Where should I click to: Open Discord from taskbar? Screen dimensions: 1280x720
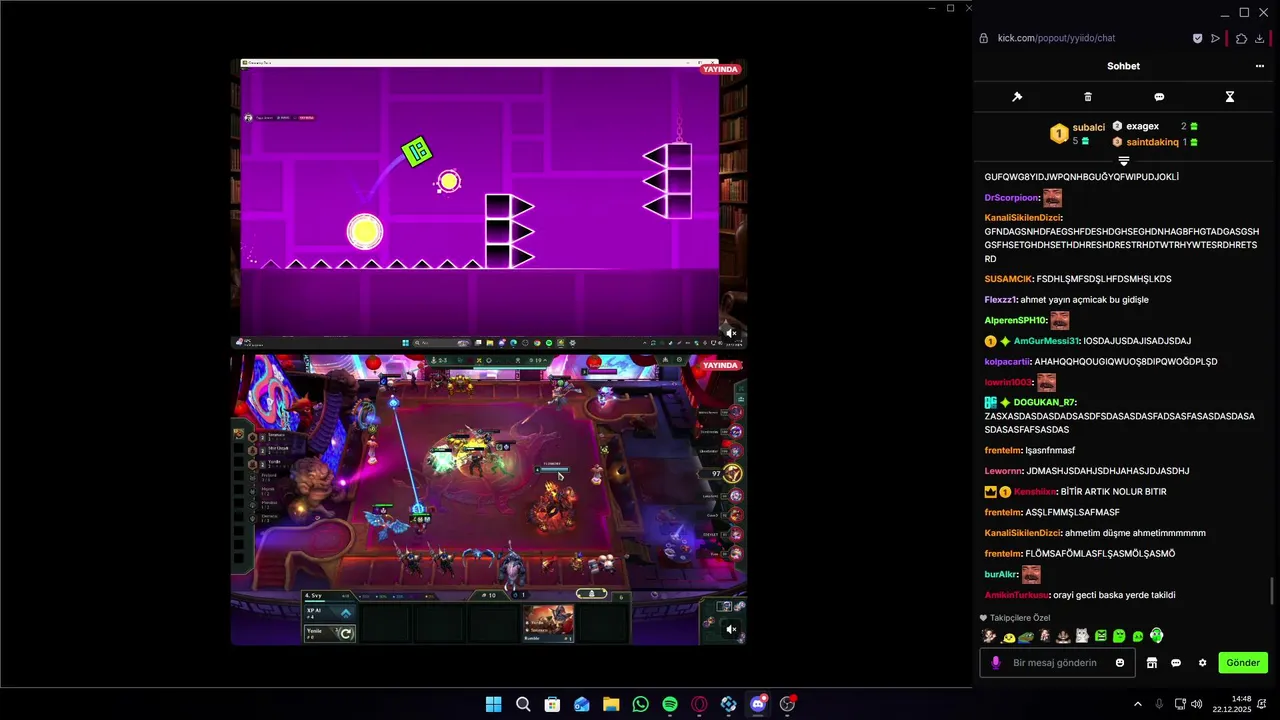tap(758, 704)
